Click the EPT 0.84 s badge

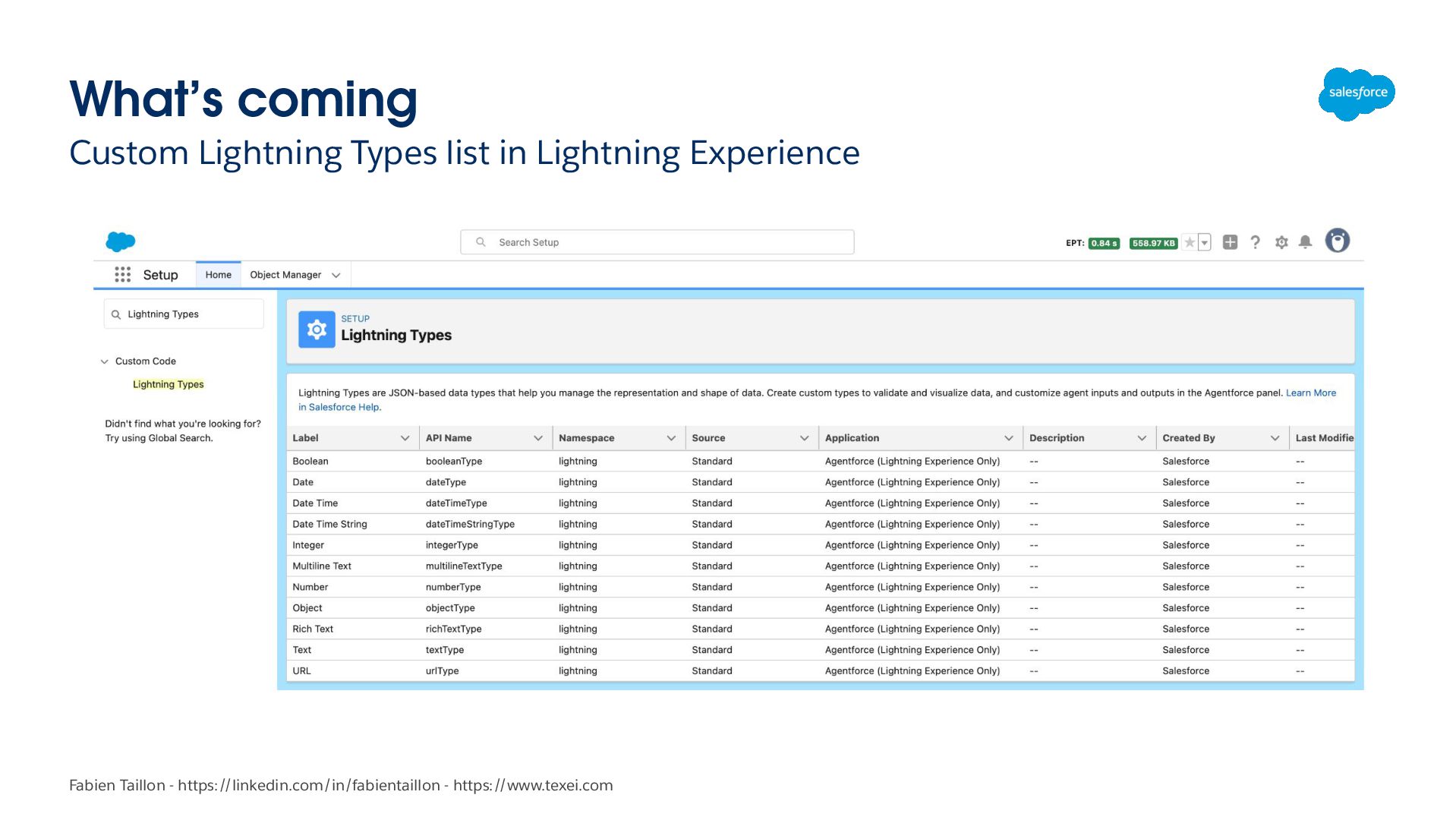pos(1104,243)
